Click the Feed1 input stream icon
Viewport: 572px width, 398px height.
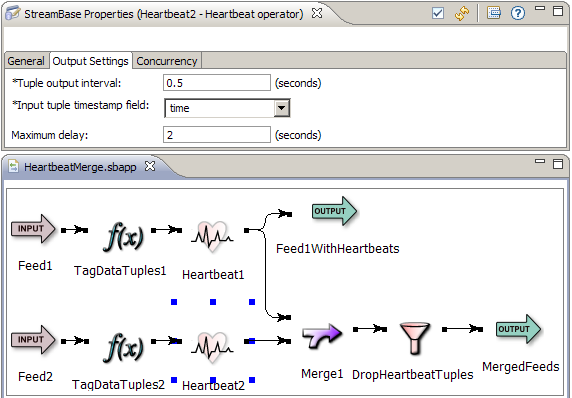(x=33, y=228)
